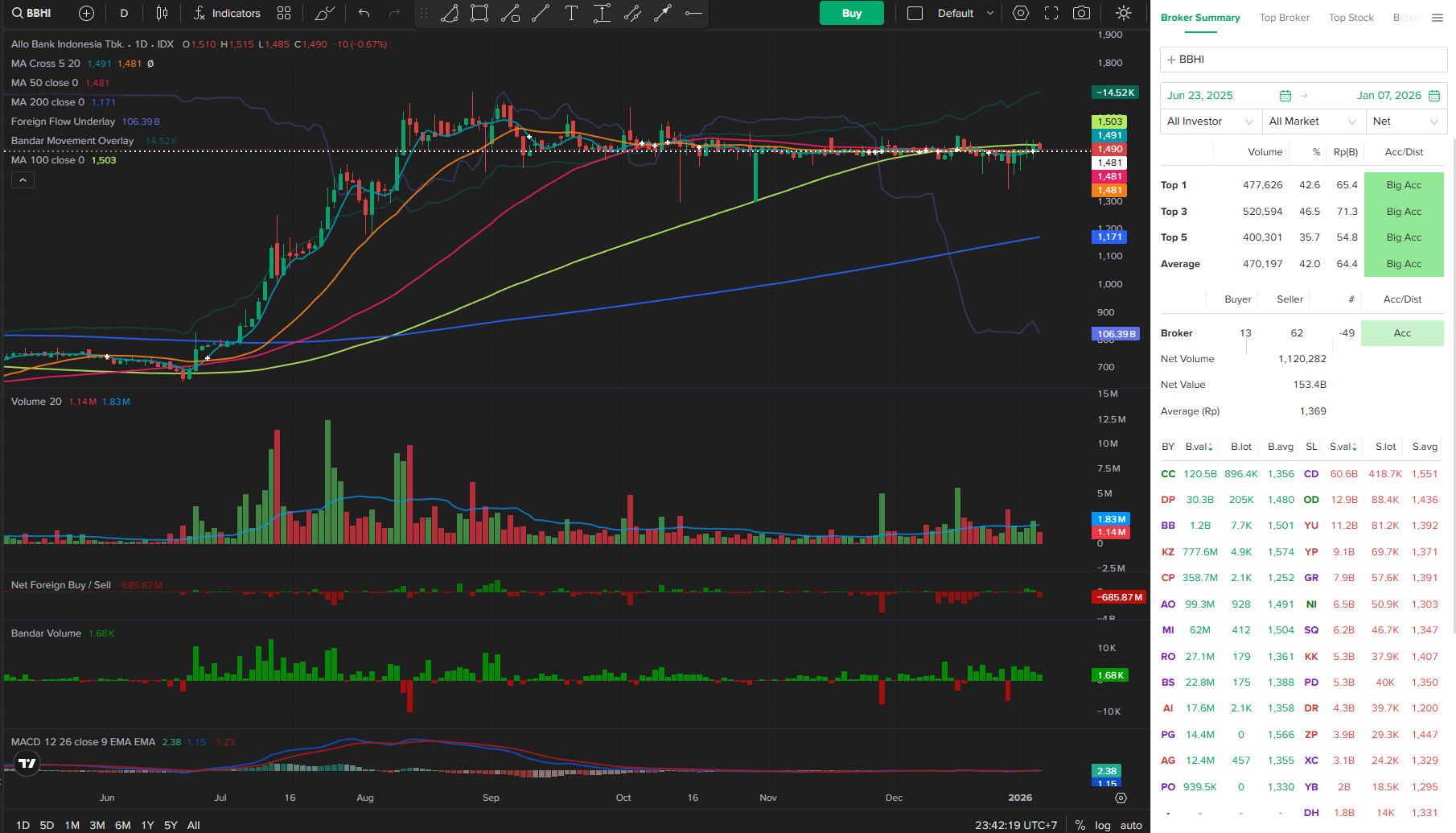Screen dimensions: 1456x833
Task: Toggle auto scale on the price axis
Action: tap(1131, 825)
